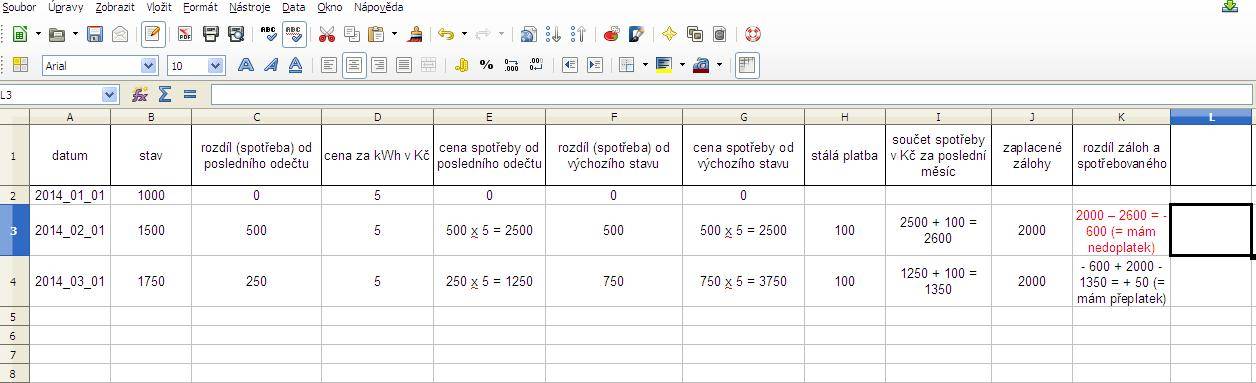Image resolution: width=1256 pixels, height=383 pixels.
Task: Apply percent number format
Action: [x=486, y=65]
